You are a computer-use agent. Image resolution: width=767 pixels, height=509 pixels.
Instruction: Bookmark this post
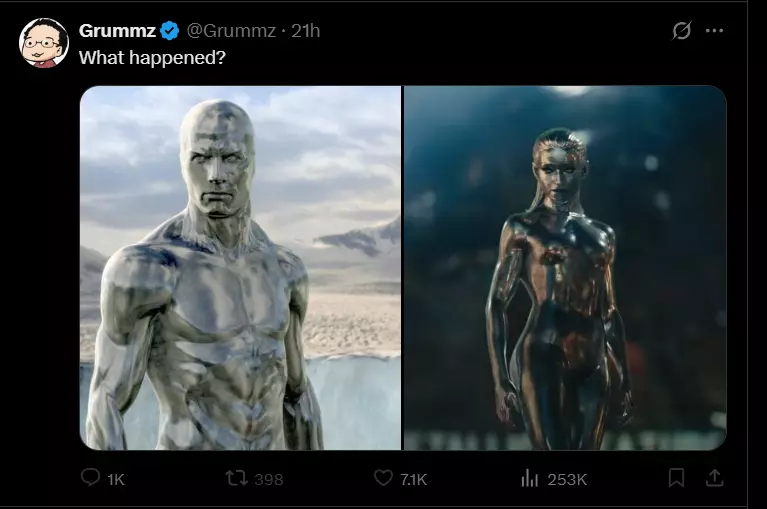pyautogui.click(x=676, y=479)
